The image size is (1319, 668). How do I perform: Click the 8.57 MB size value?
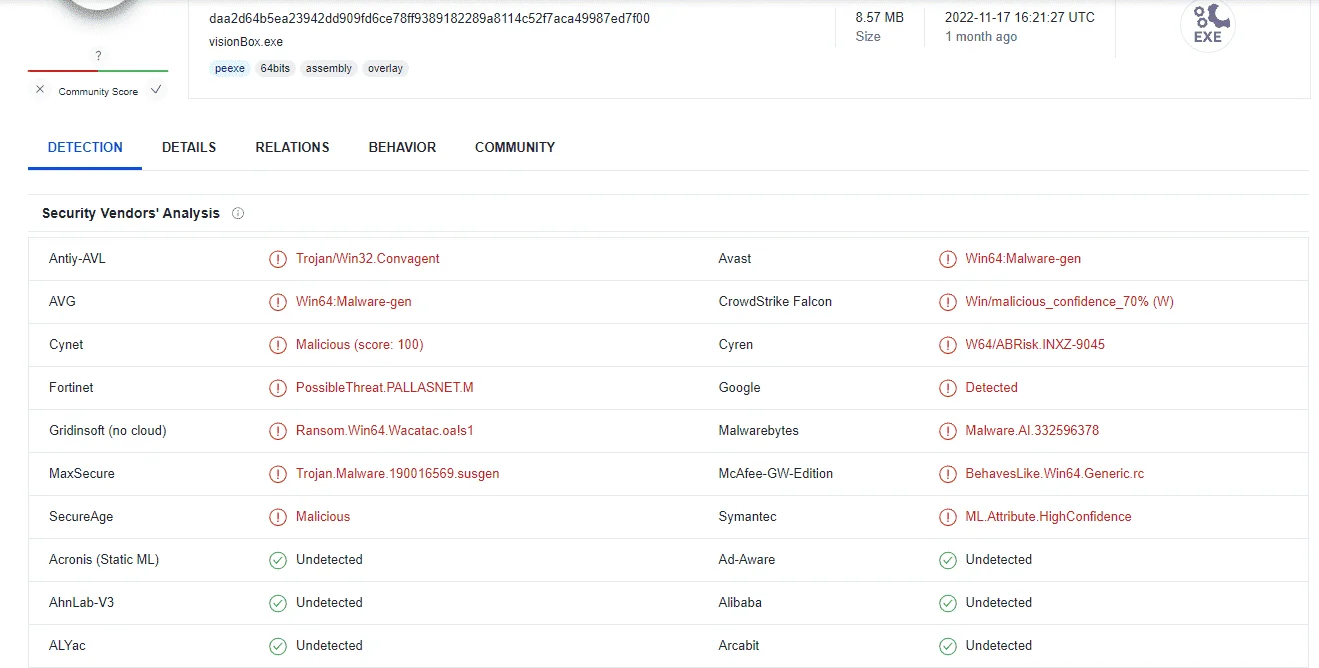pyautogui.click(x=879, y=17)
